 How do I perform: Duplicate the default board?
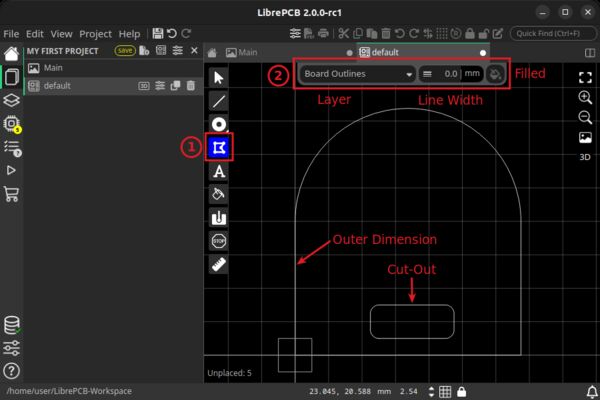175,86
